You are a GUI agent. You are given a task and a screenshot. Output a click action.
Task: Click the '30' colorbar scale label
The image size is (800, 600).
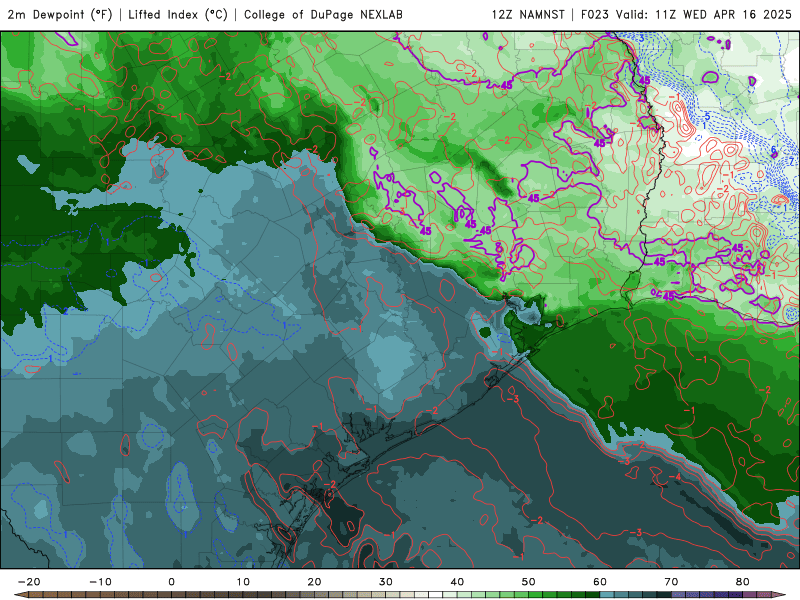click(x=386, y=582)
